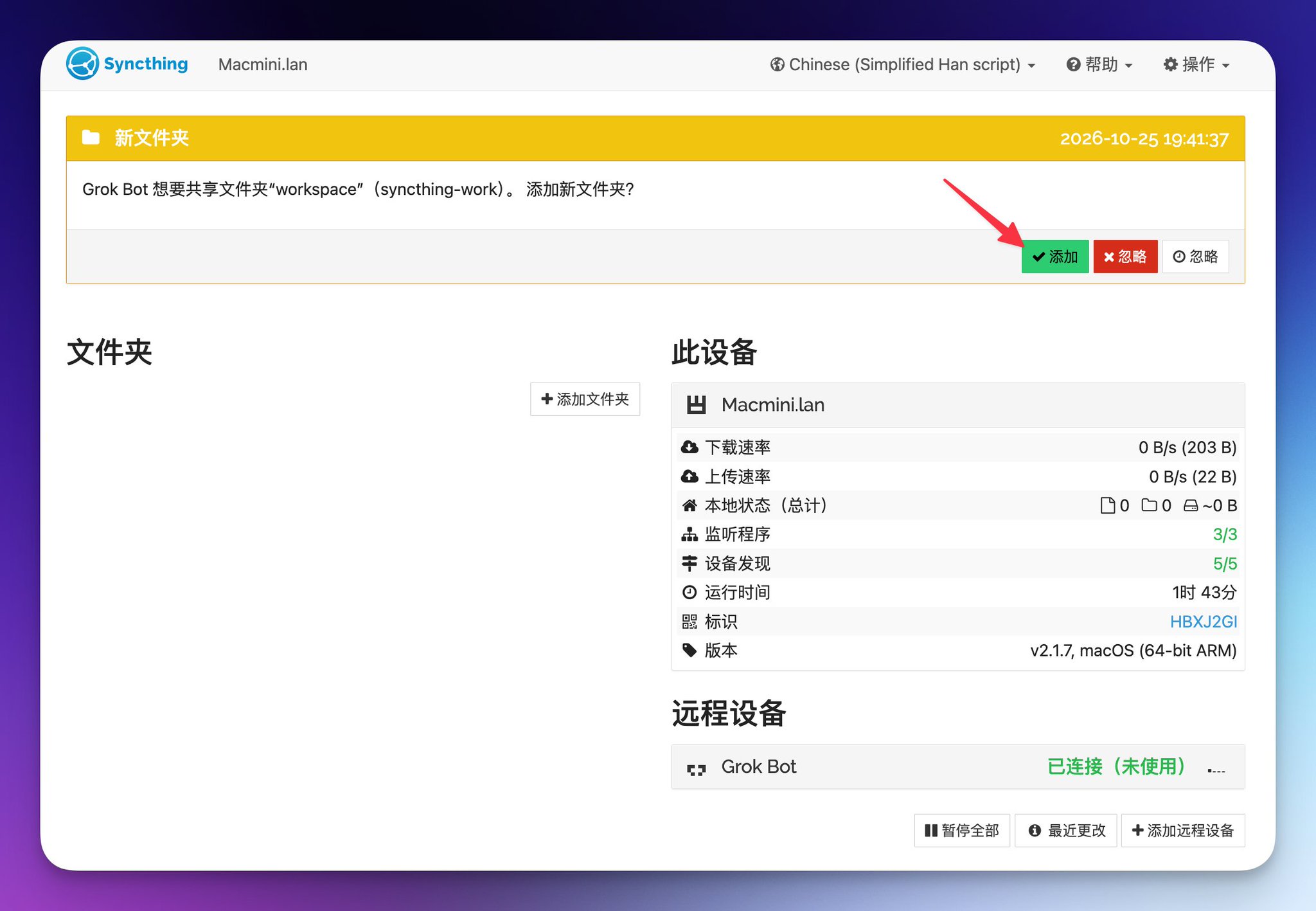Screen dimensions: 1316x911
Task: Open the Chinese (Simplified Han script) language dropdown
Action: (x=903, y=64)
